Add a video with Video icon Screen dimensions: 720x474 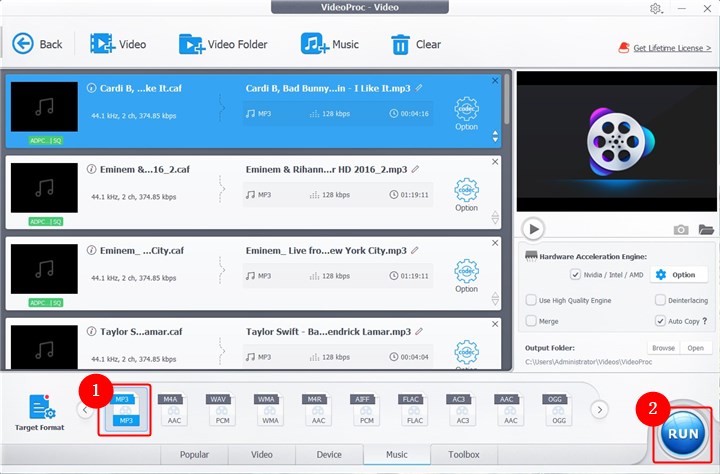click(118, 44)
